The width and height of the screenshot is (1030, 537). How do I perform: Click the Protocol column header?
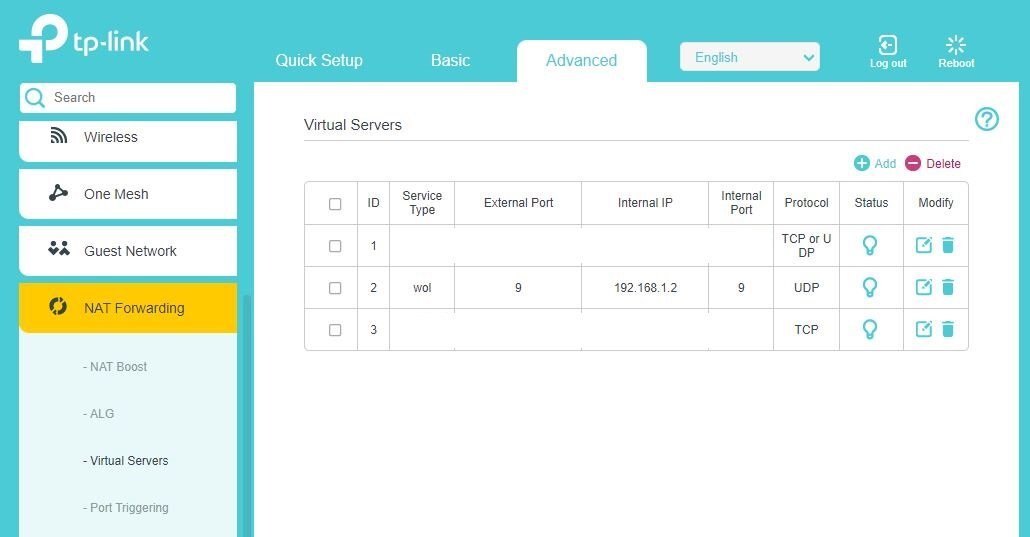coord(806,203)
